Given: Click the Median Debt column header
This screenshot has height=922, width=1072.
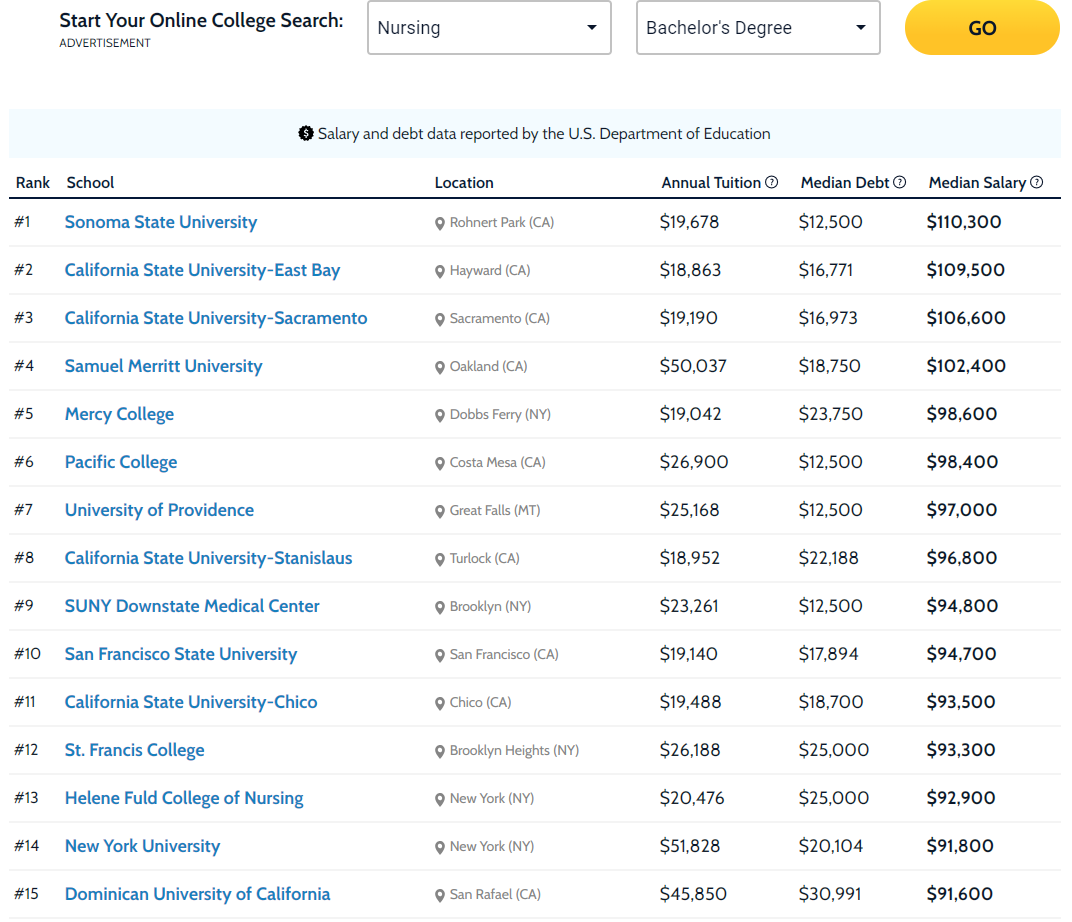Looking at the screenshot, I should click(845, 182).
